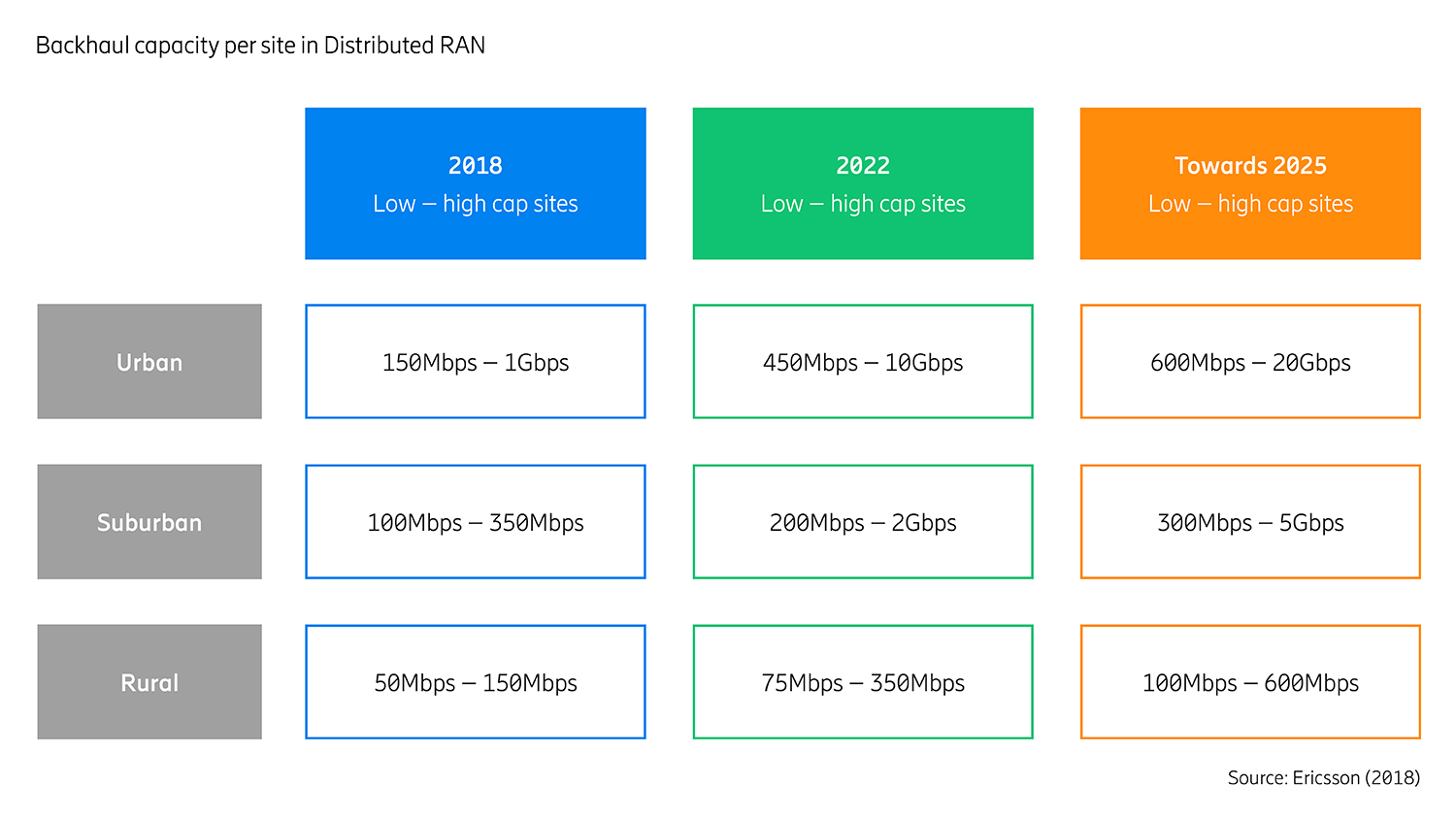Select the 600Mbps – 20Gbps Urban cell
Image resolution: width=1456 pixels, height=819 pixels.
pyautogui.click(x=1249, y=361)
